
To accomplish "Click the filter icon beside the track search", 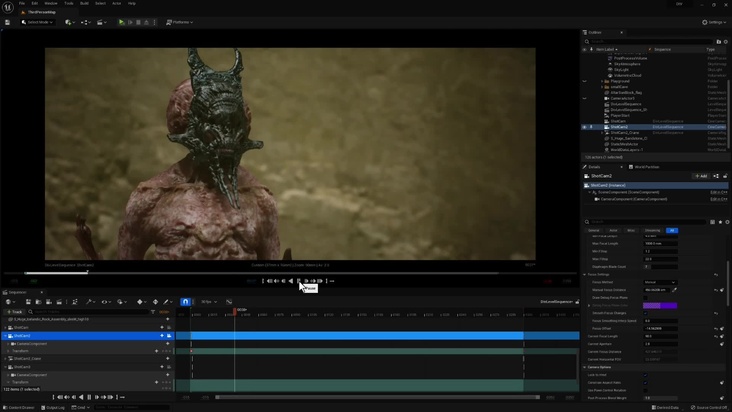I will point(153,312).
